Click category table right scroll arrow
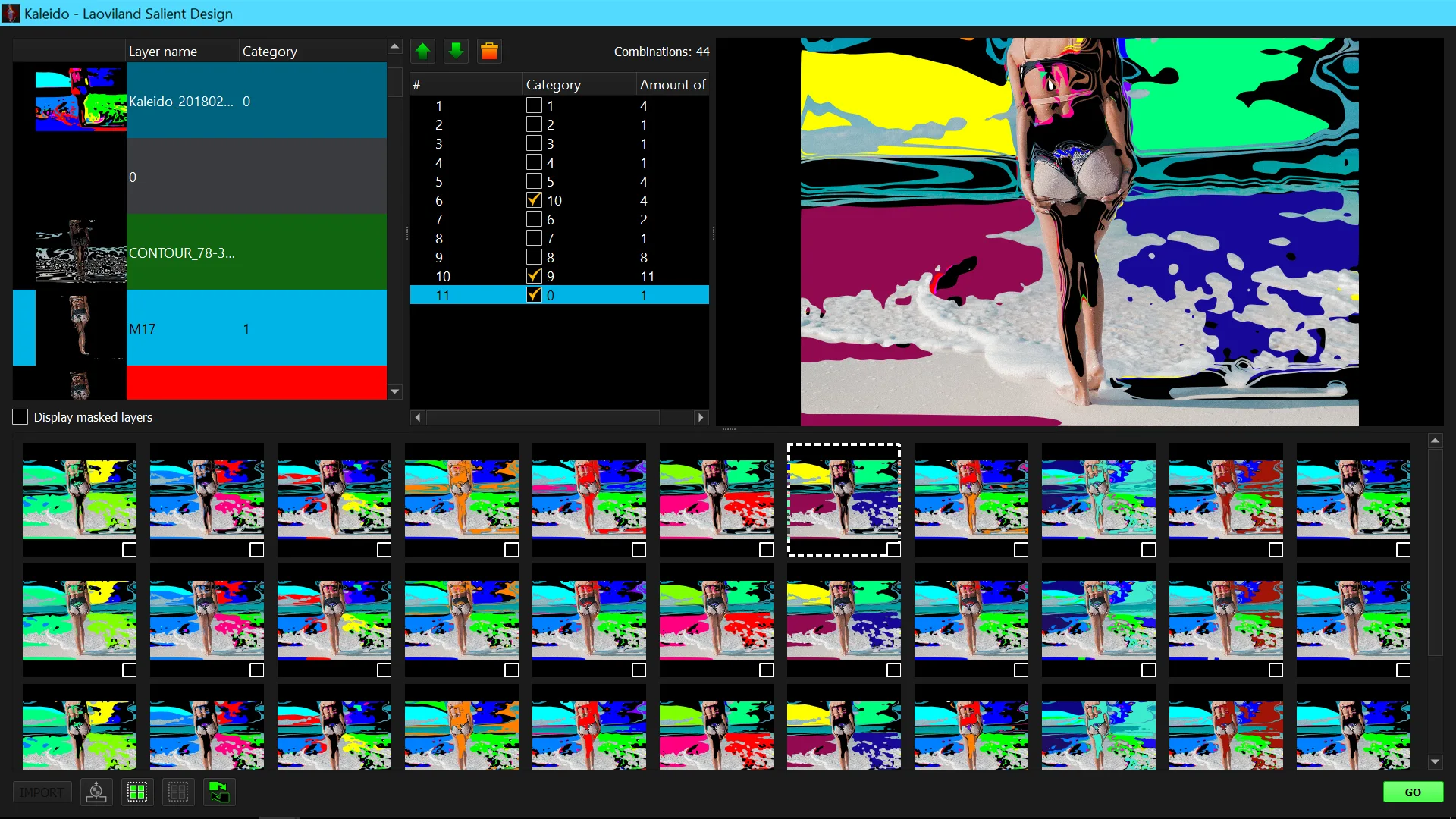The width and height of the screenshot is (1456, 819). point(701,417)
